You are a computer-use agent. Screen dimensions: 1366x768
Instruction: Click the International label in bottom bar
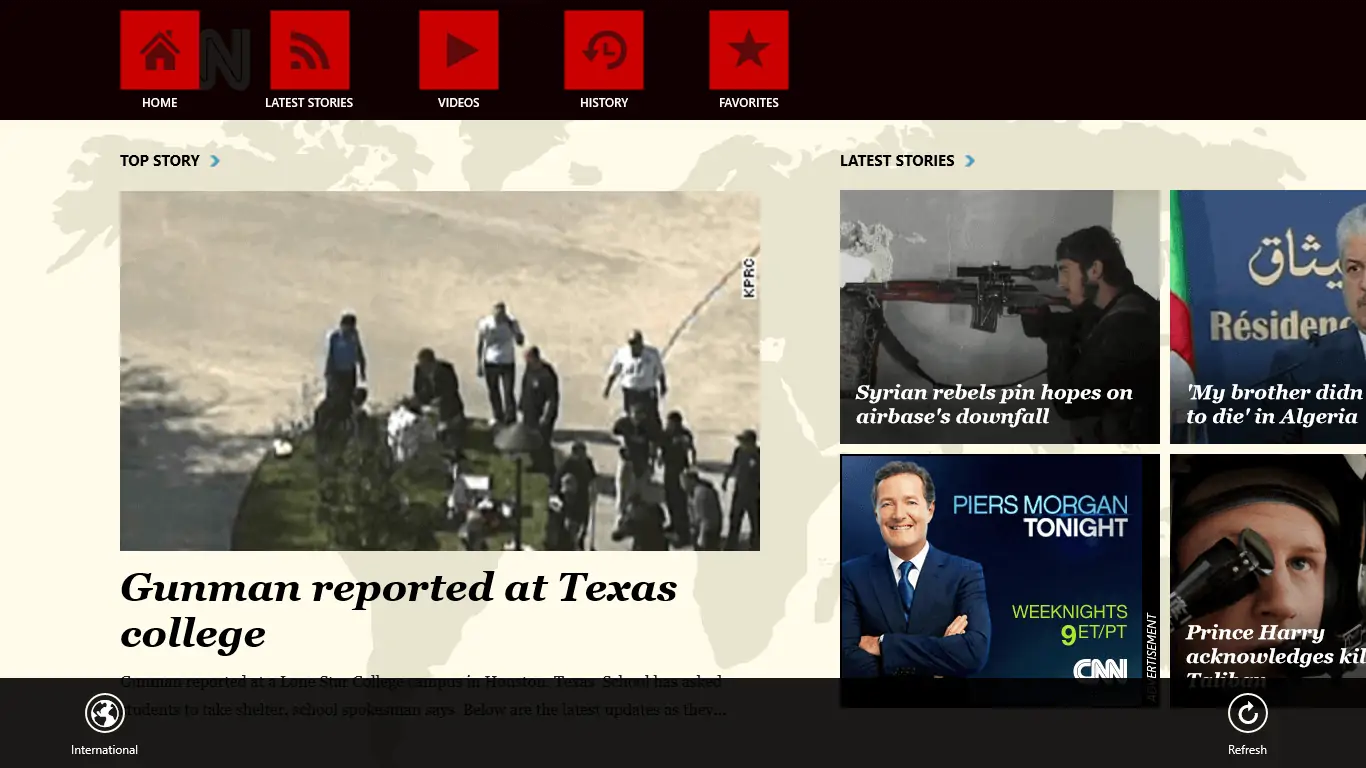point(104,750)
